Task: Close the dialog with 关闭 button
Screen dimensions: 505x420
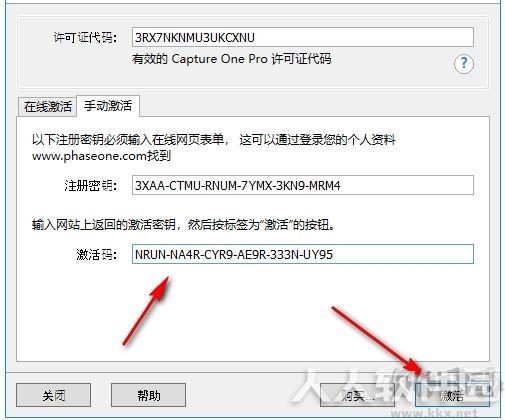Action: click(53, 395)
